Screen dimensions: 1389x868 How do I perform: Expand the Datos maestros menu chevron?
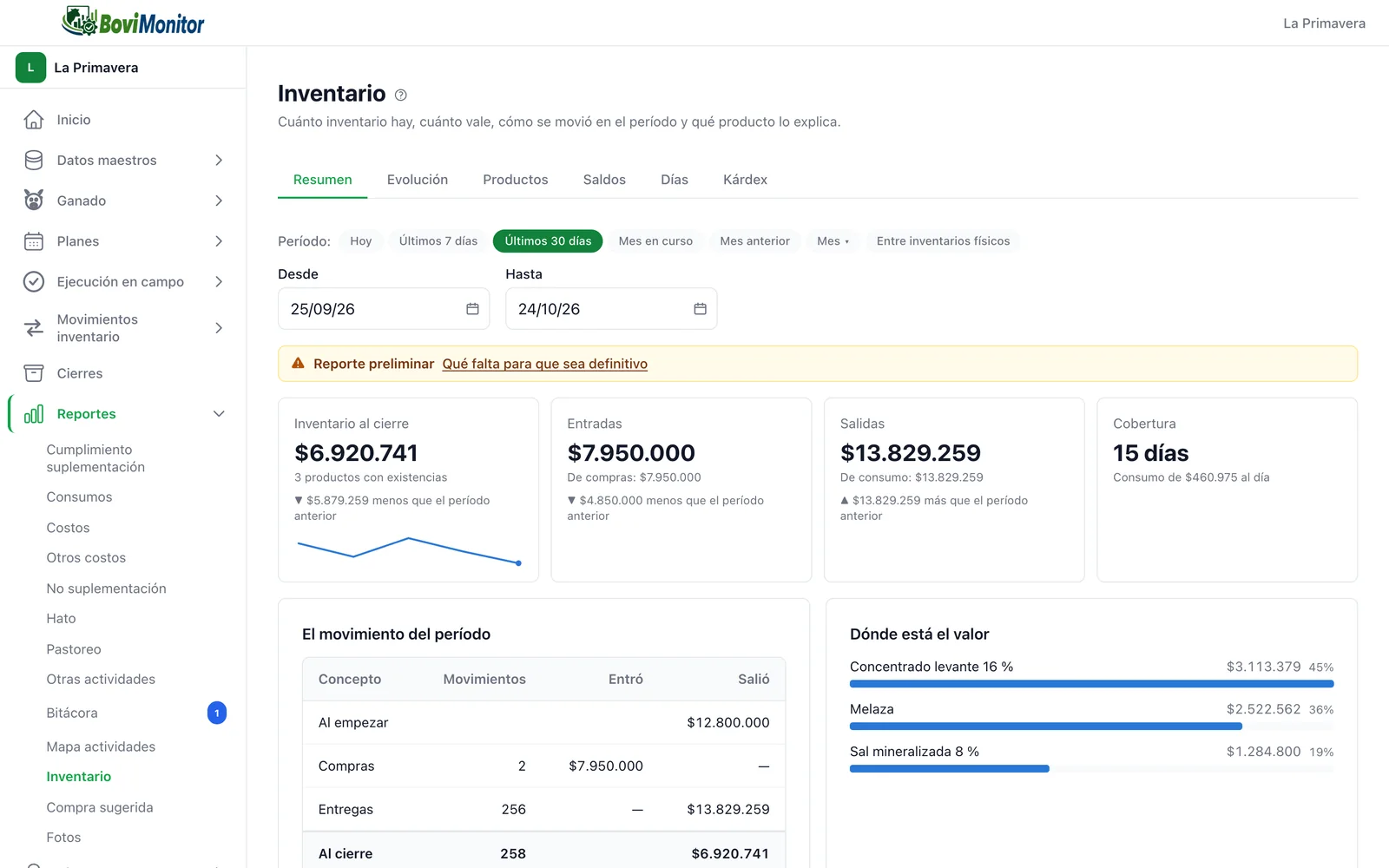coord(219,160)
